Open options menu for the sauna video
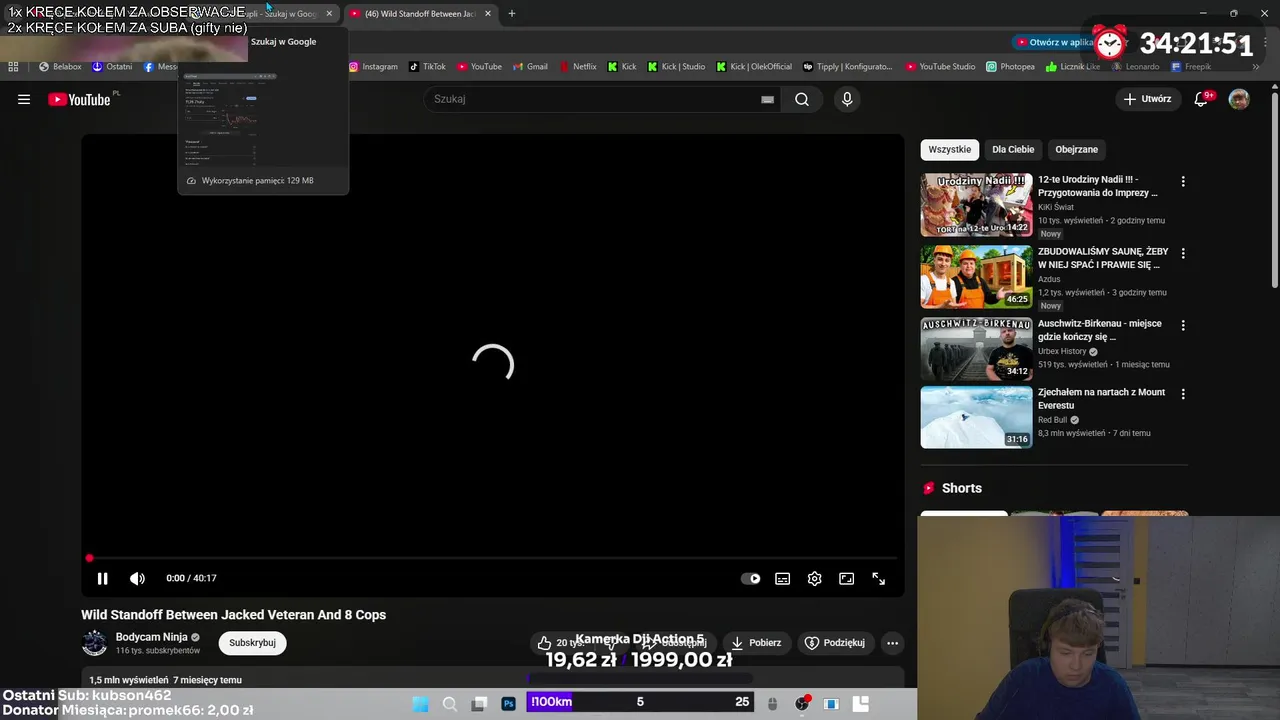The width and height of the screenshot is (1280, 720). point(1183,254)
